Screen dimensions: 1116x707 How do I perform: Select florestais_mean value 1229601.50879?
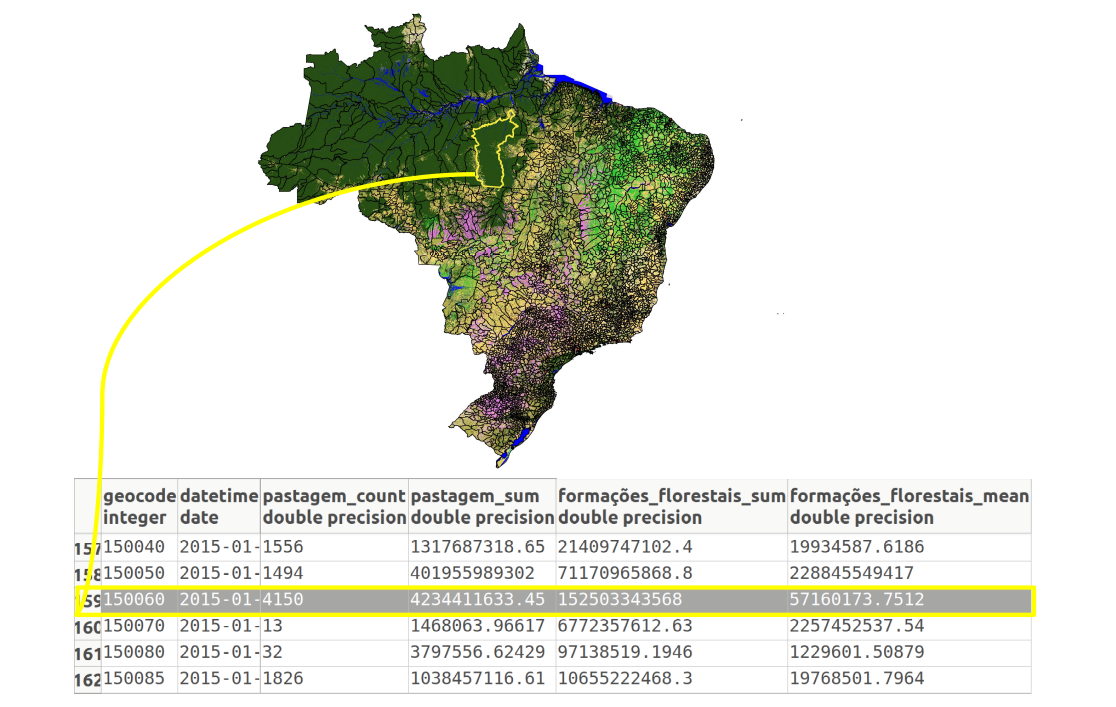857,652
